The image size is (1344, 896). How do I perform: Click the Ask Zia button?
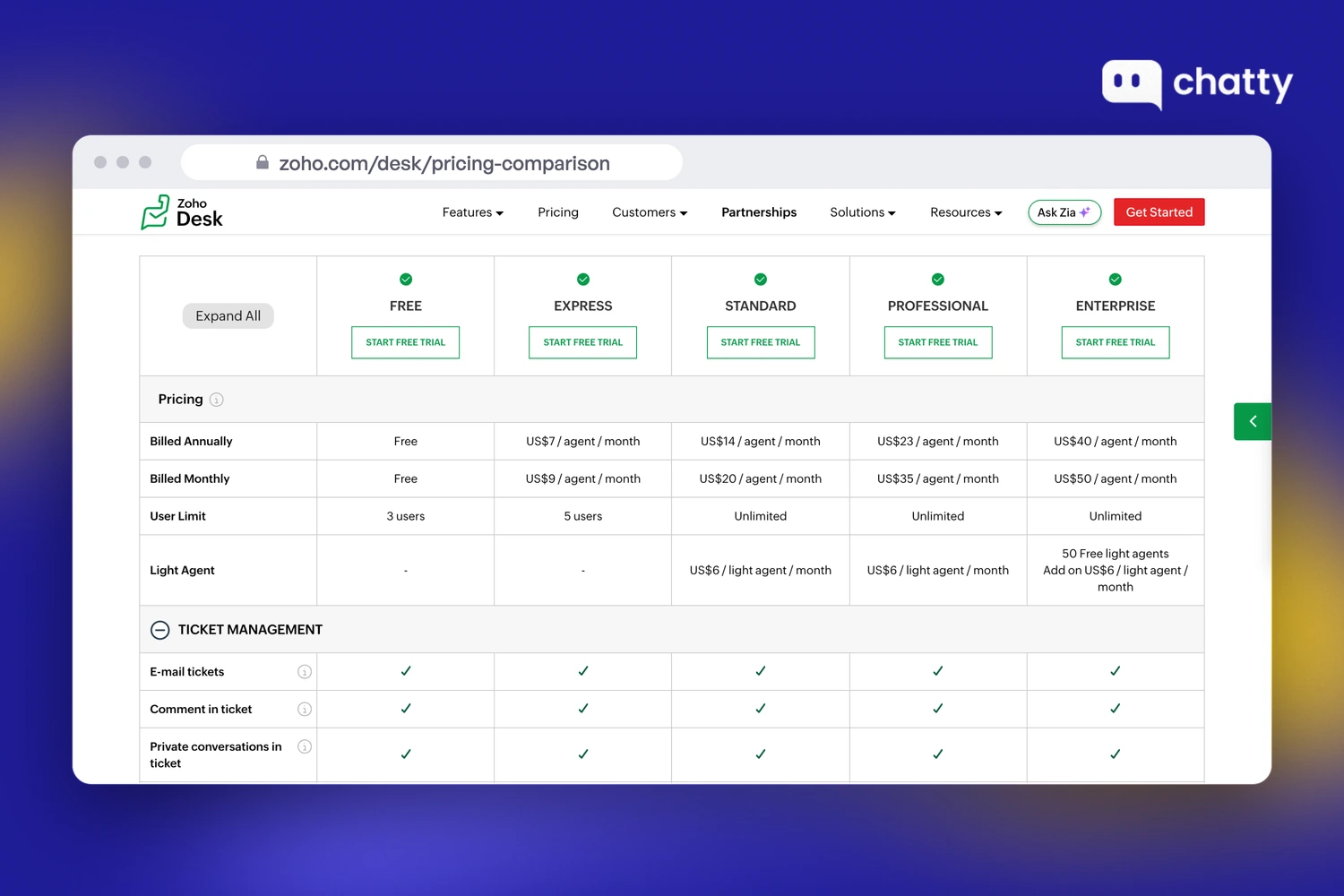(1064, 212)
